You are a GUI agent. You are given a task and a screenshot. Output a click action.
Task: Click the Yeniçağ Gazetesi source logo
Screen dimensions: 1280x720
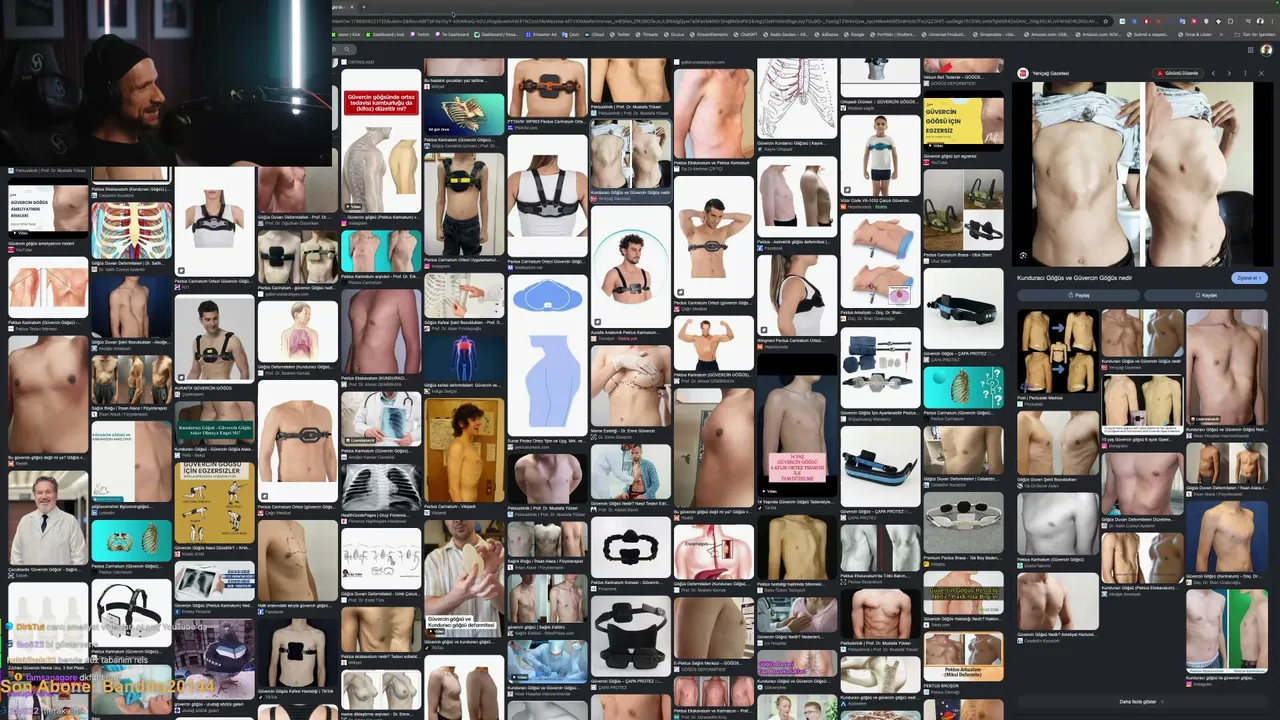point(1023,73)
